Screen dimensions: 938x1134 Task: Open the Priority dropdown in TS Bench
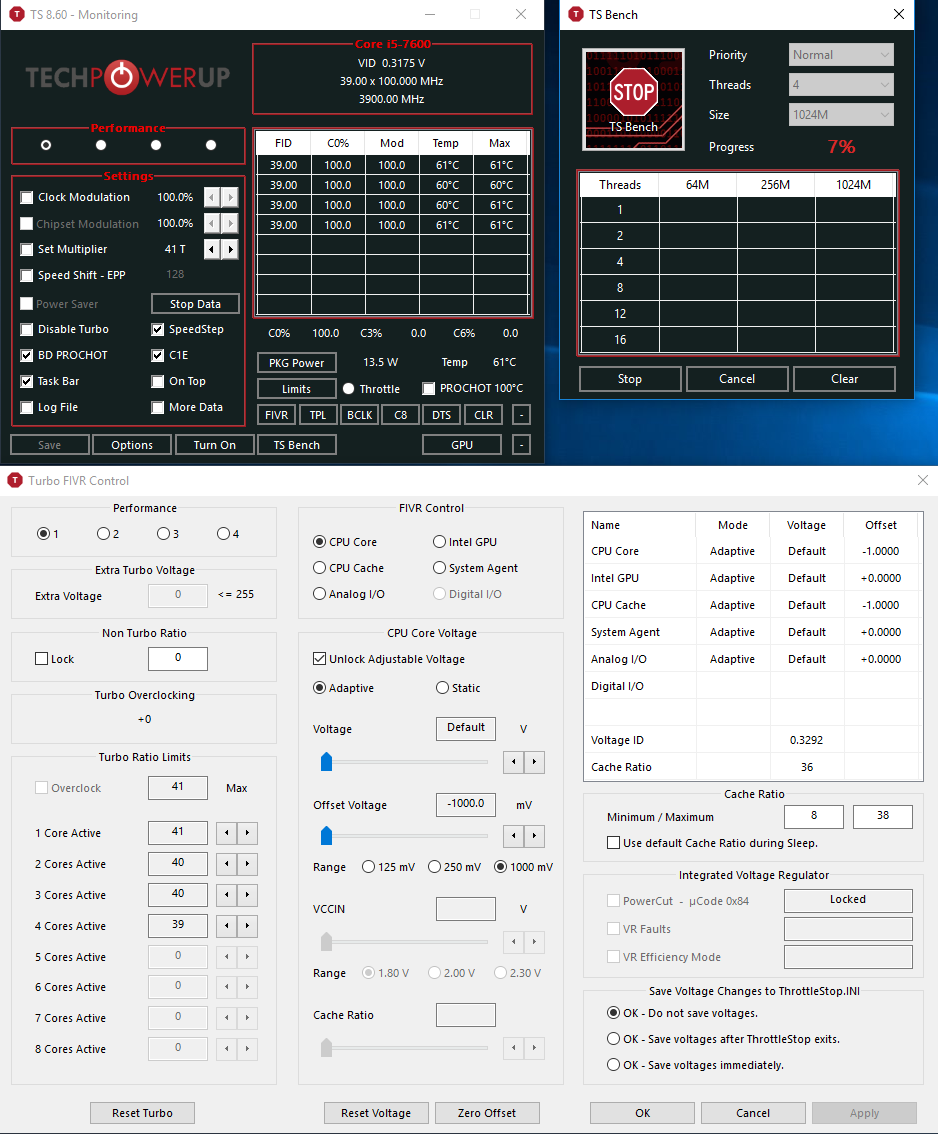tap(841, 55)
